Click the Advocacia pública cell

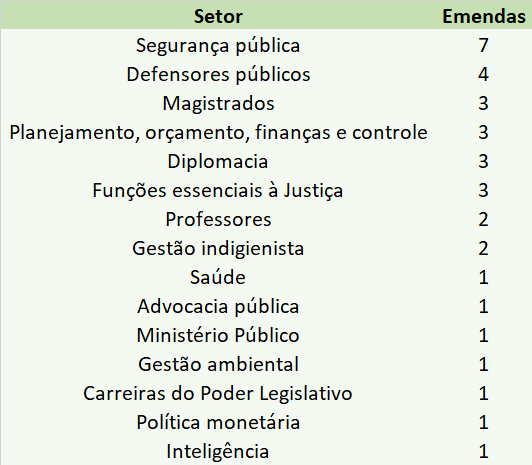tap(218, 307)
